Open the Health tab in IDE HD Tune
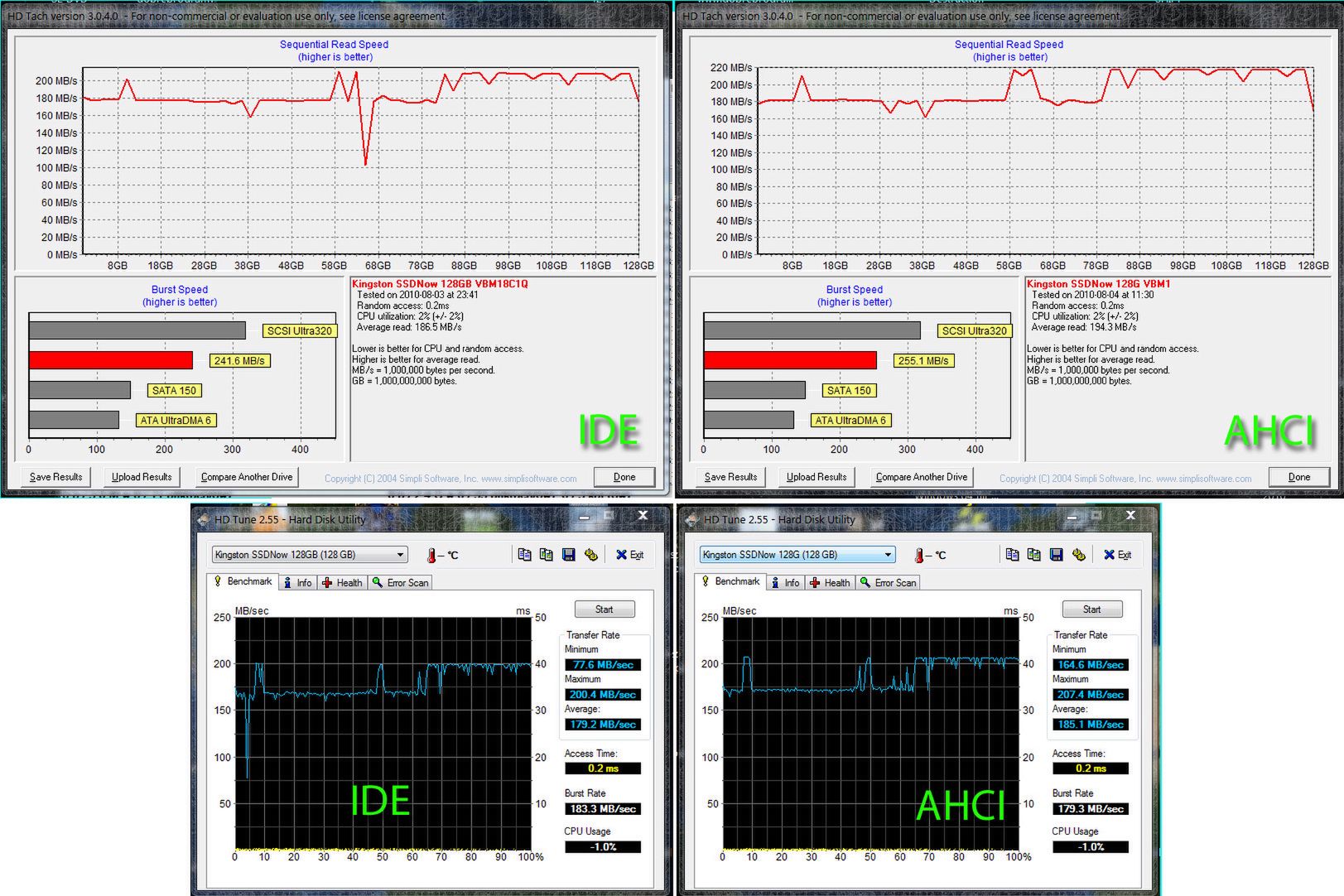 click(342, 583)
